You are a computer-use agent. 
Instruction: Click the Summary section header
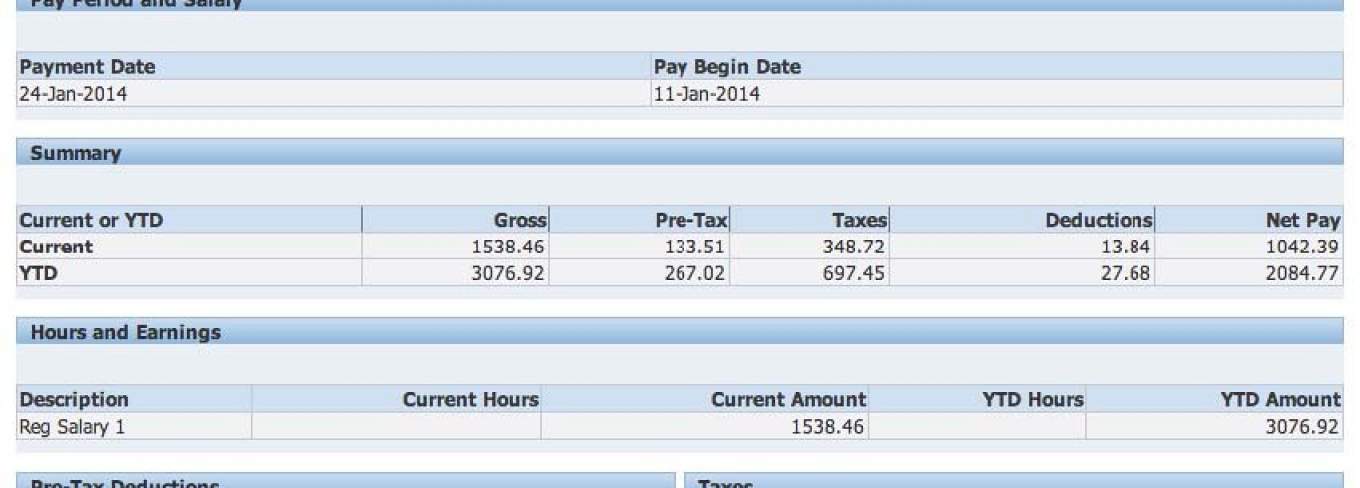tap(75, 153)
